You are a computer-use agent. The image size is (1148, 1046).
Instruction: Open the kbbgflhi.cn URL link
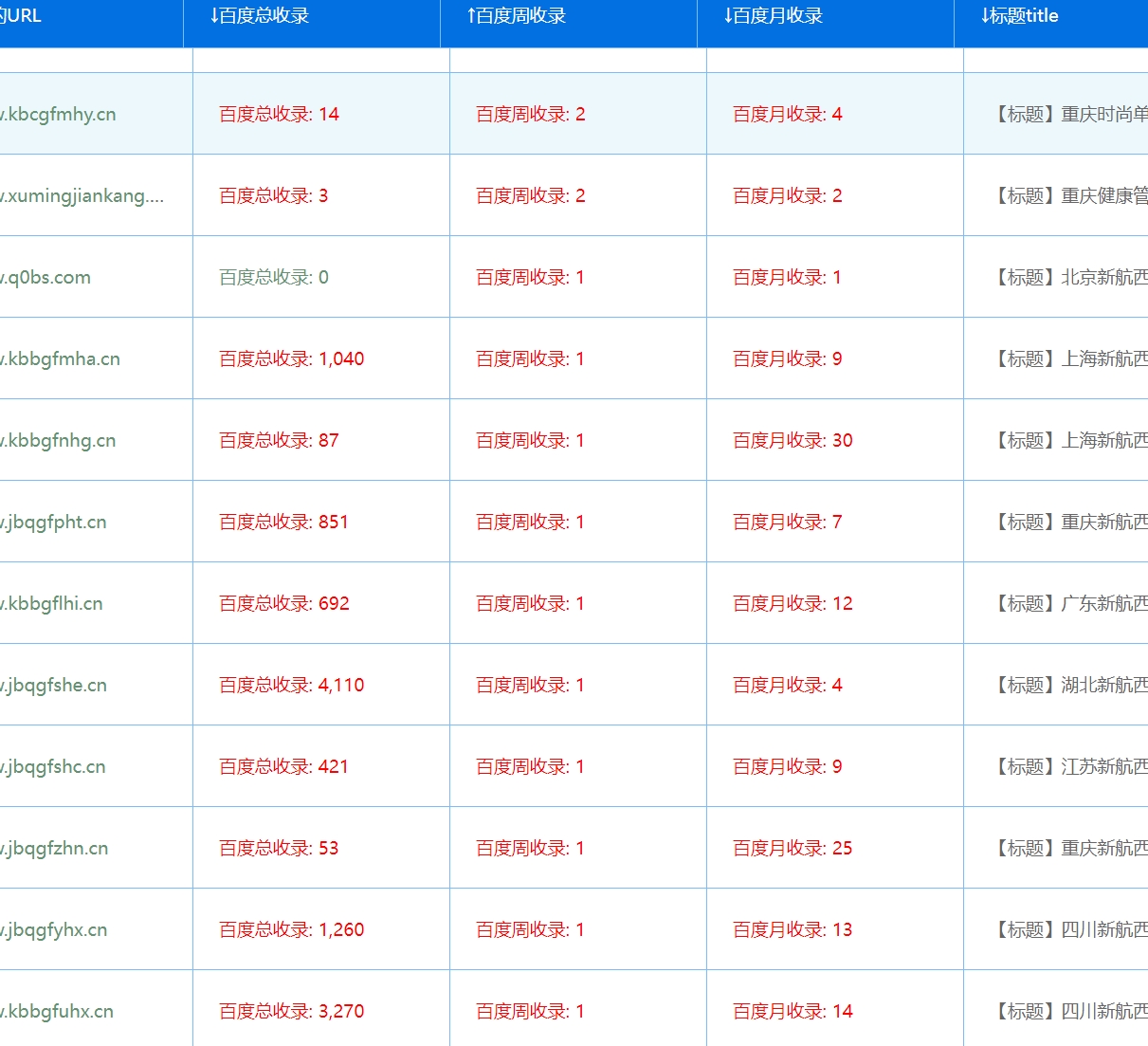pos(51,603)
